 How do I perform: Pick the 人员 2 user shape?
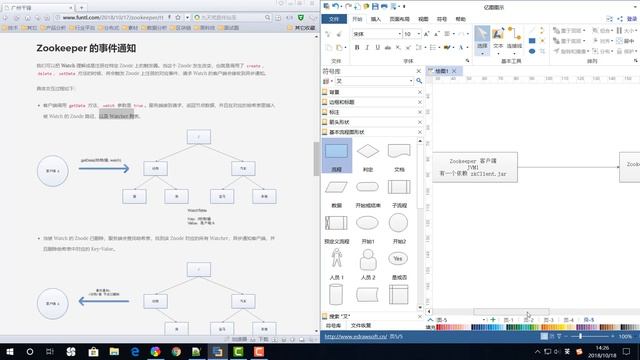[368, 264]
